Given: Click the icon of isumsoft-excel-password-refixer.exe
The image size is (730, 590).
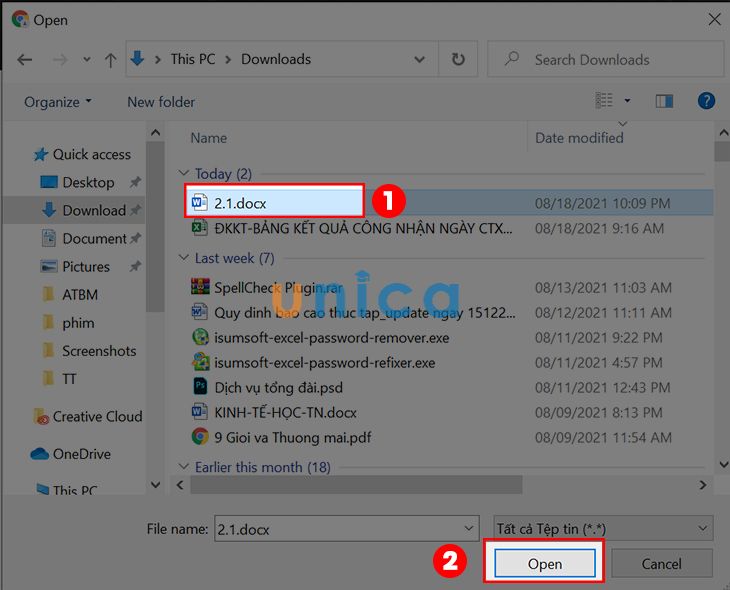Looking at the screenshot, I should point(200,362).
